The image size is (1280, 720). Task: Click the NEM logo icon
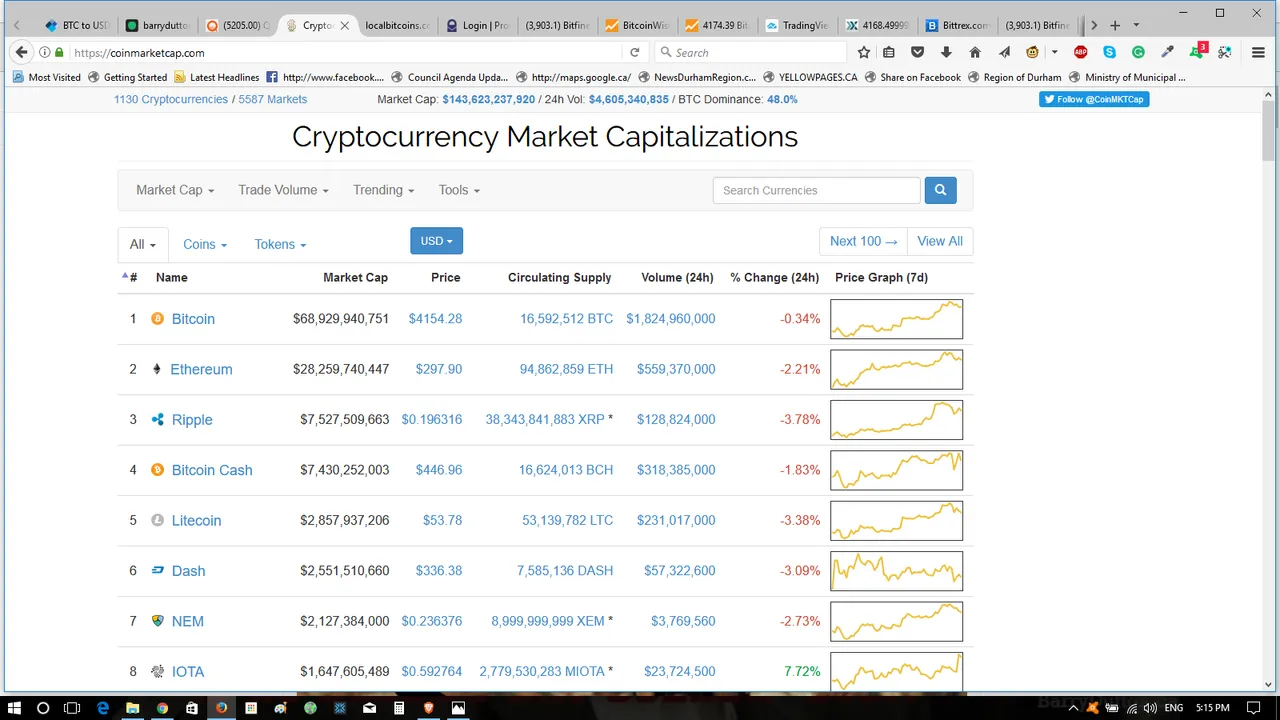tap(157, 621)
